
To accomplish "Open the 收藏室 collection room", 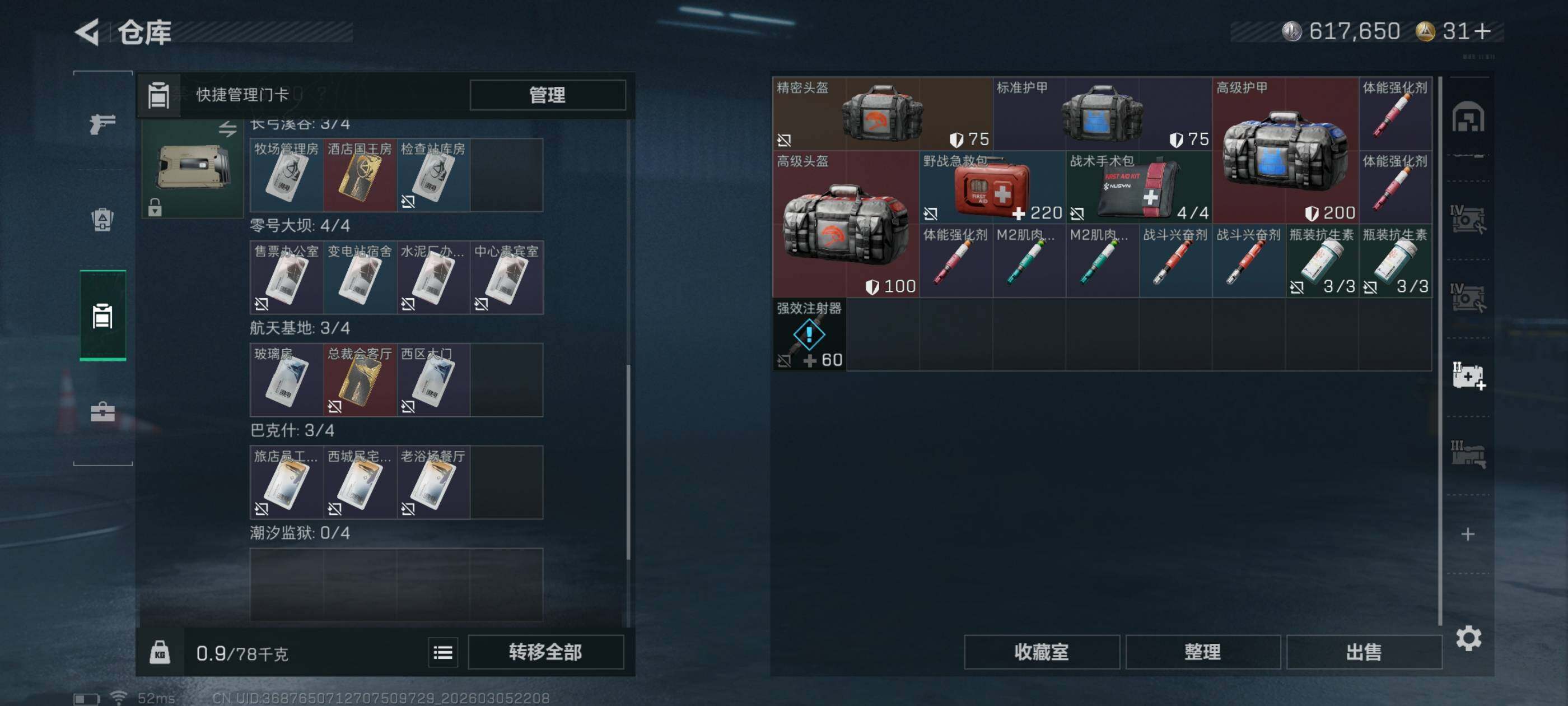I will click(1042, 652).
